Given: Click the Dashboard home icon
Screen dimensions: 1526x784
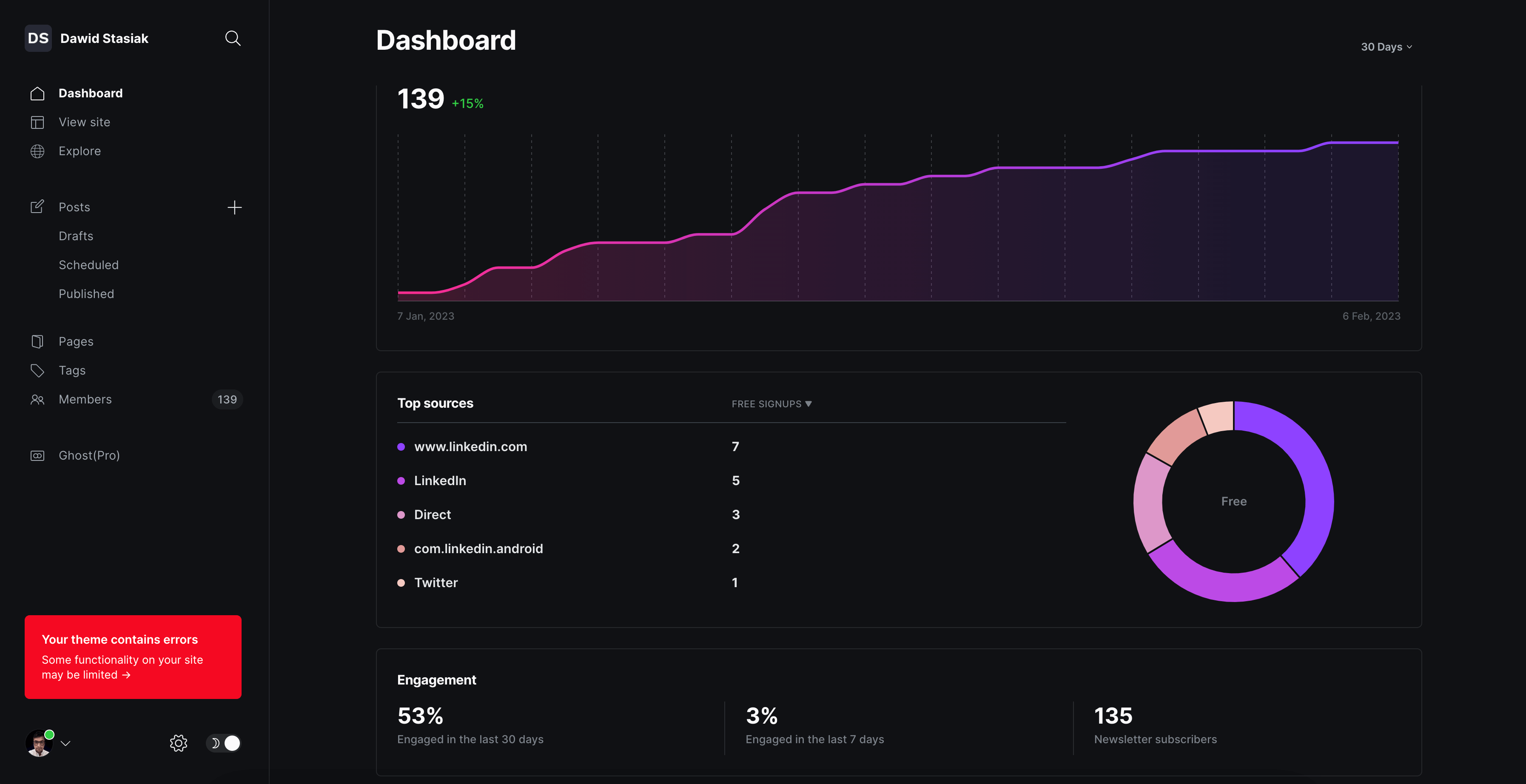Looking at the screenshot, I should coord(37,94).
